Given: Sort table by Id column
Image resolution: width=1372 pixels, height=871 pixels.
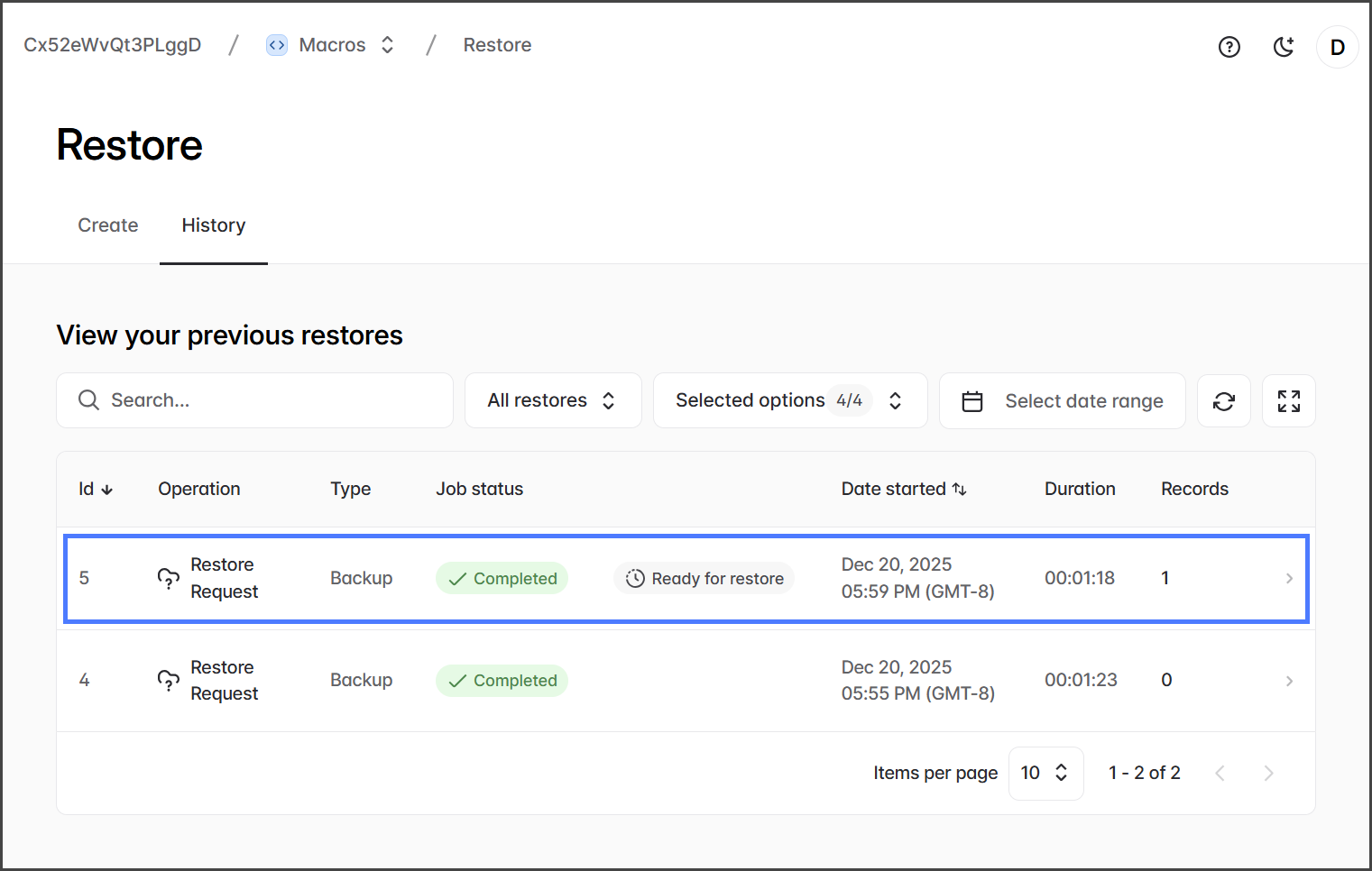Looking at the screenshot, I should [96, 489].
